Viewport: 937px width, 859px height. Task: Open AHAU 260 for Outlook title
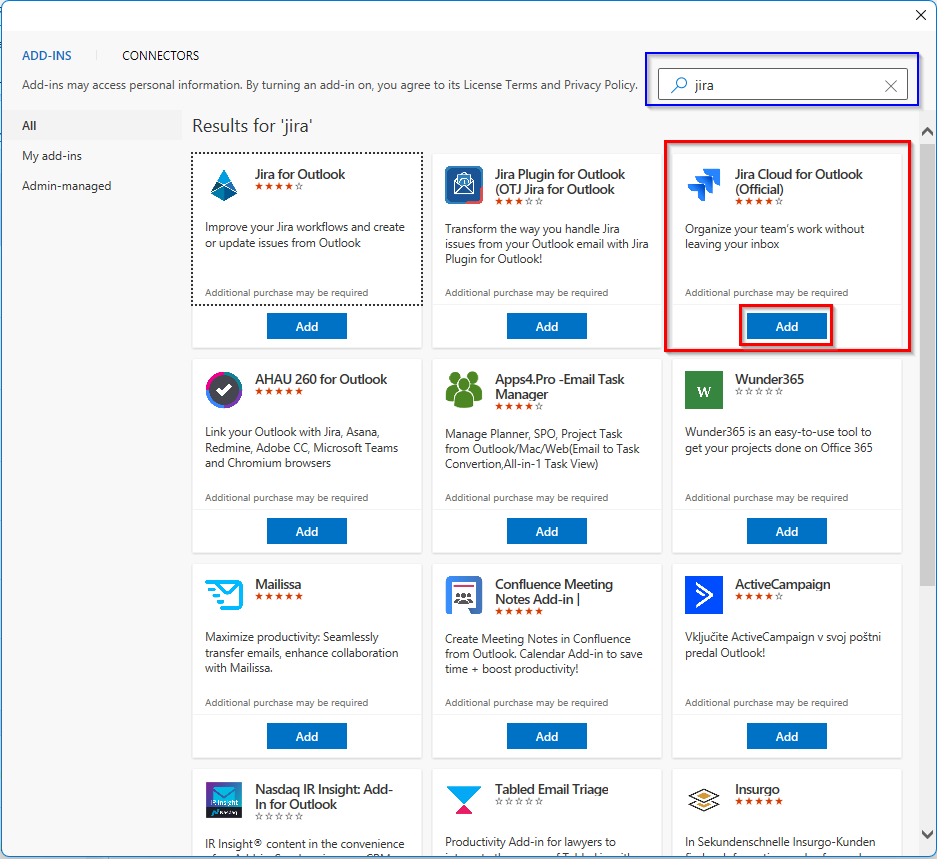click(321, 380)
